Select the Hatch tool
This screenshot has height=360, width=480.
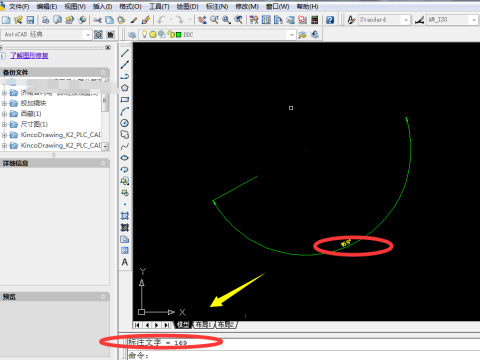click(125, 216)
